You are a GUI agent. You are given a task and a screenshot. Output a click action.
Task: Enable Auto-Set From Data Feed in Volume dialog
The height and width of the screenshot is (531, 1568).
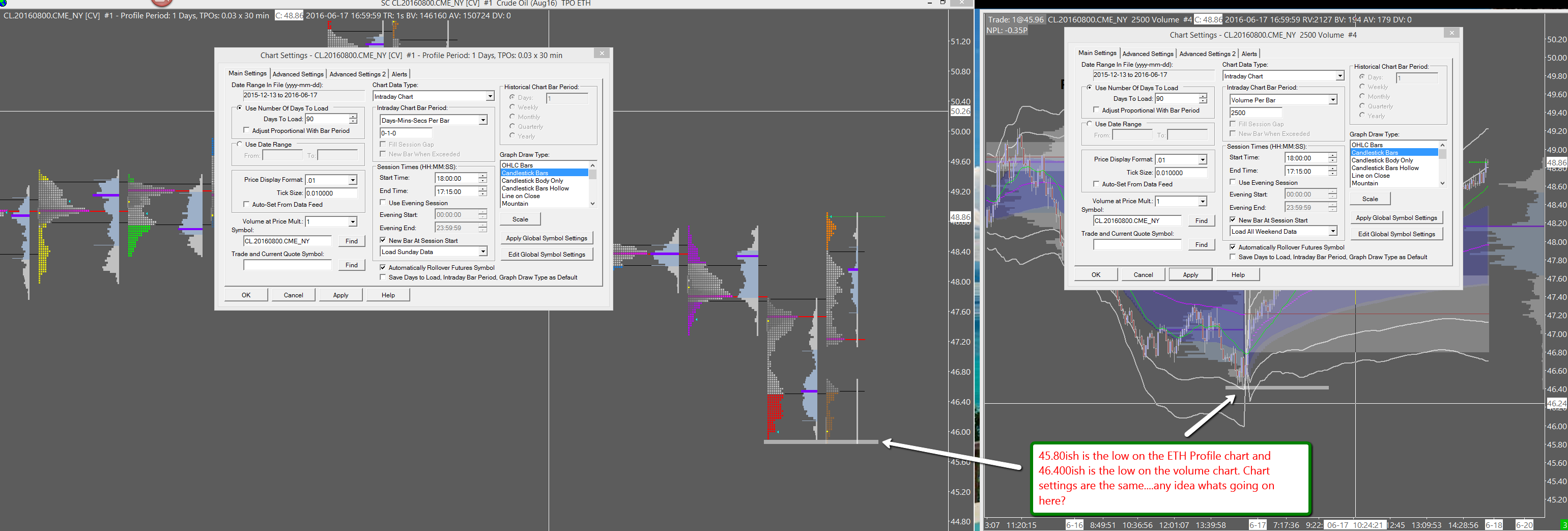click(1096, 184)
